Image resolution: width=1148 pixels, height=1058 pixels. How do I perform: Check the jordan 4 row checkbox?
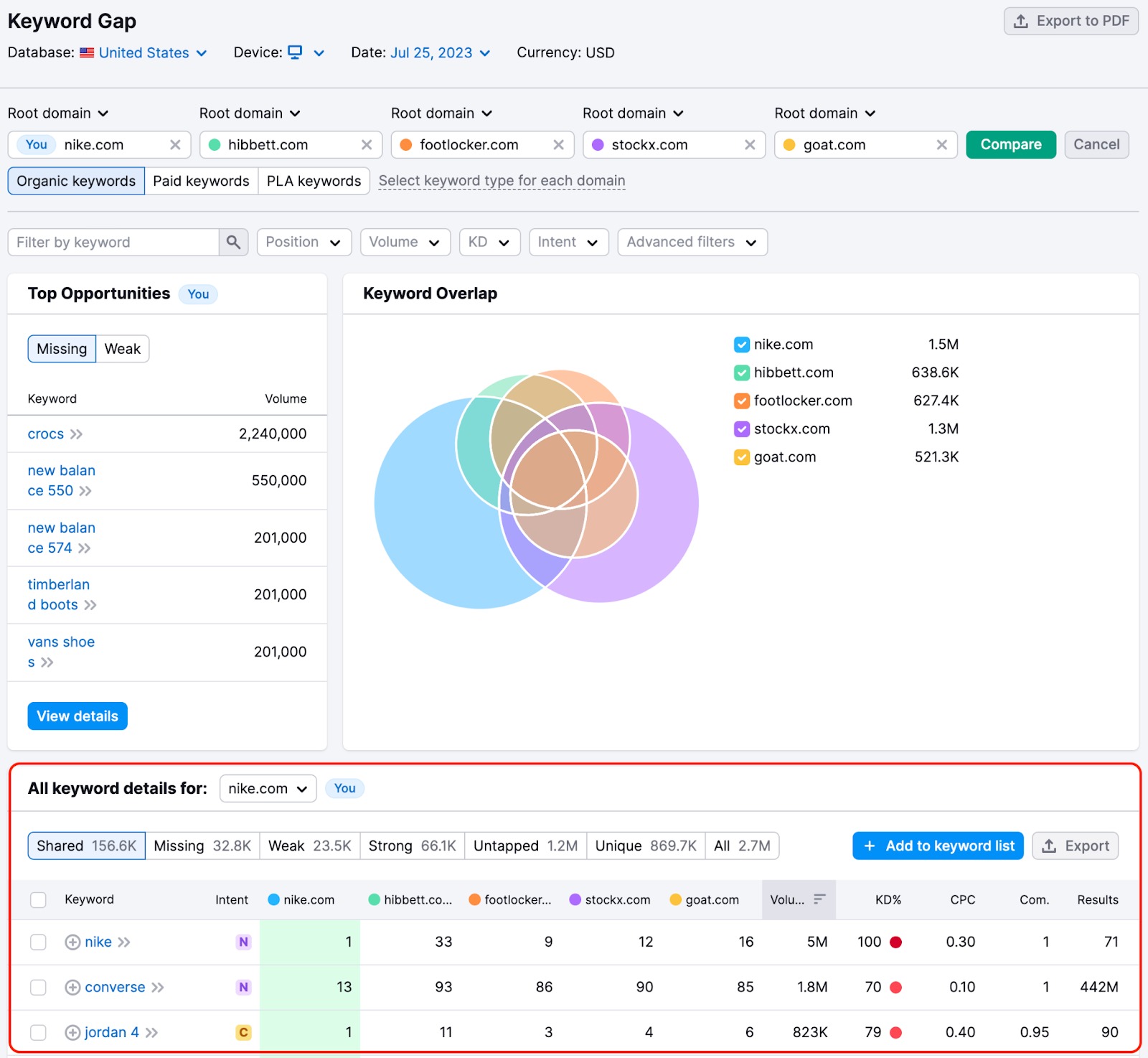coord(38,1032)
